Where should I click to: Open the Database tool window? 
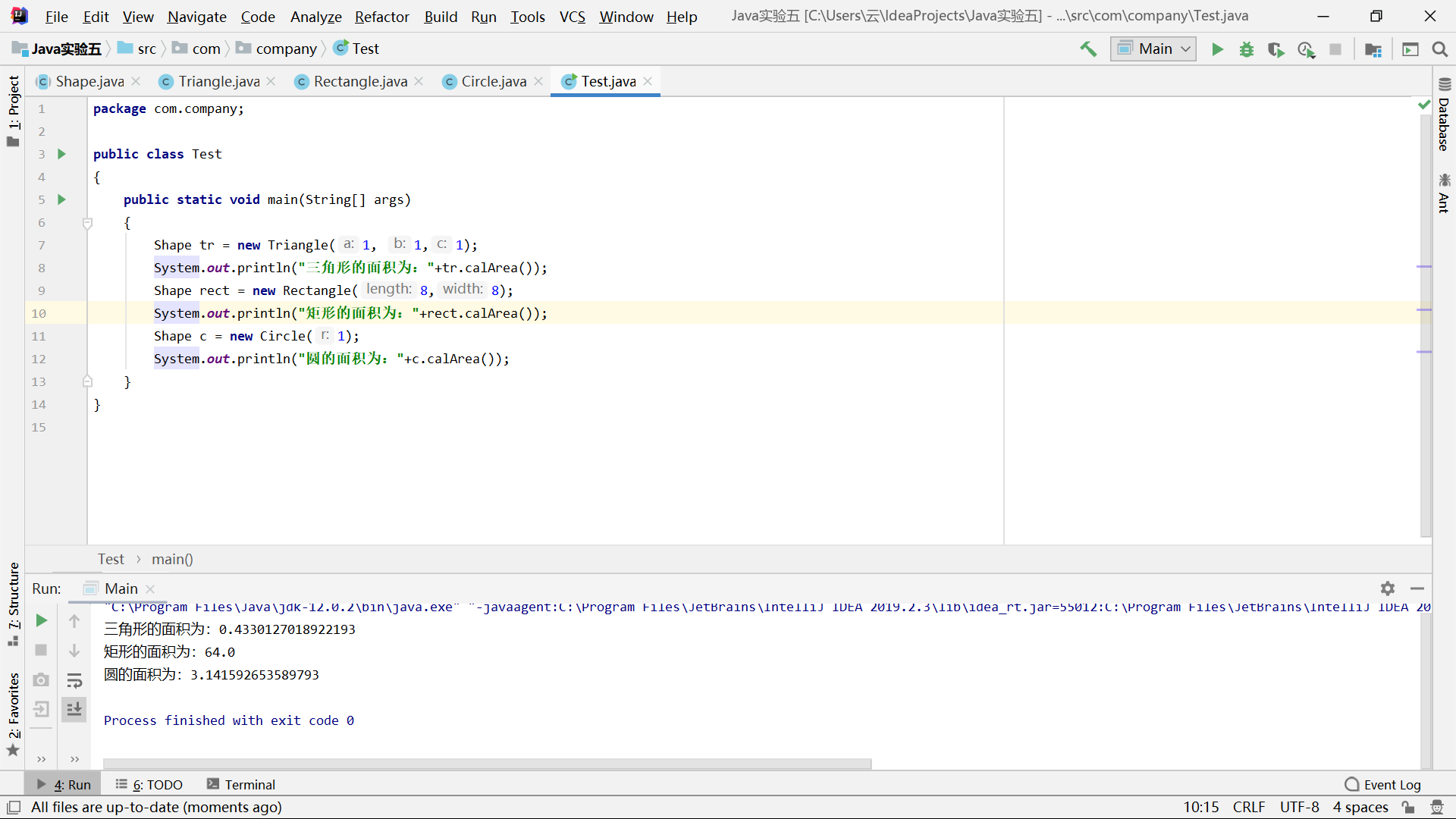click(x=1444, y=115)
